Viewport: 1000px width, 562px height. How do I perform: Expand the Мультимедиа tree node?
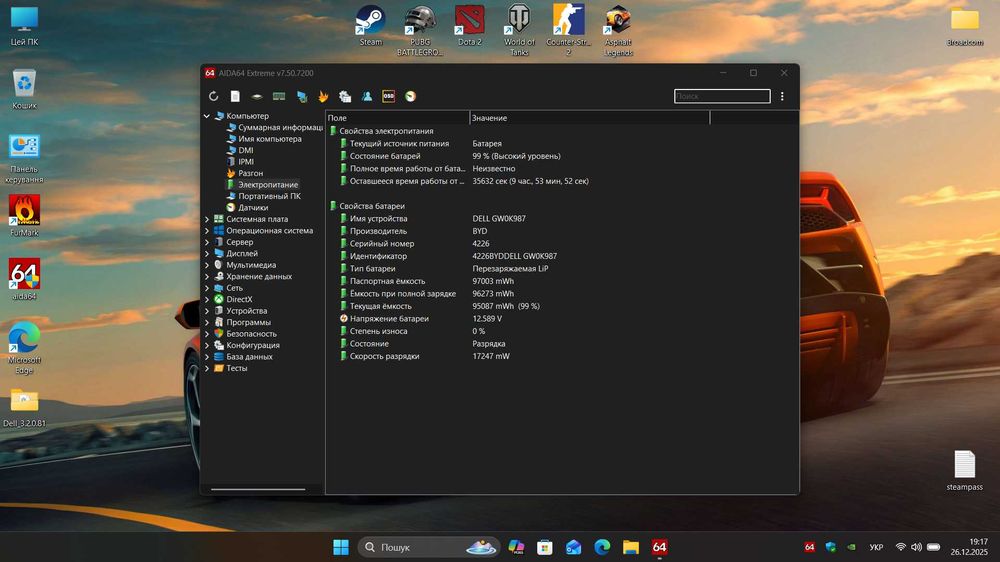[207, 265]
